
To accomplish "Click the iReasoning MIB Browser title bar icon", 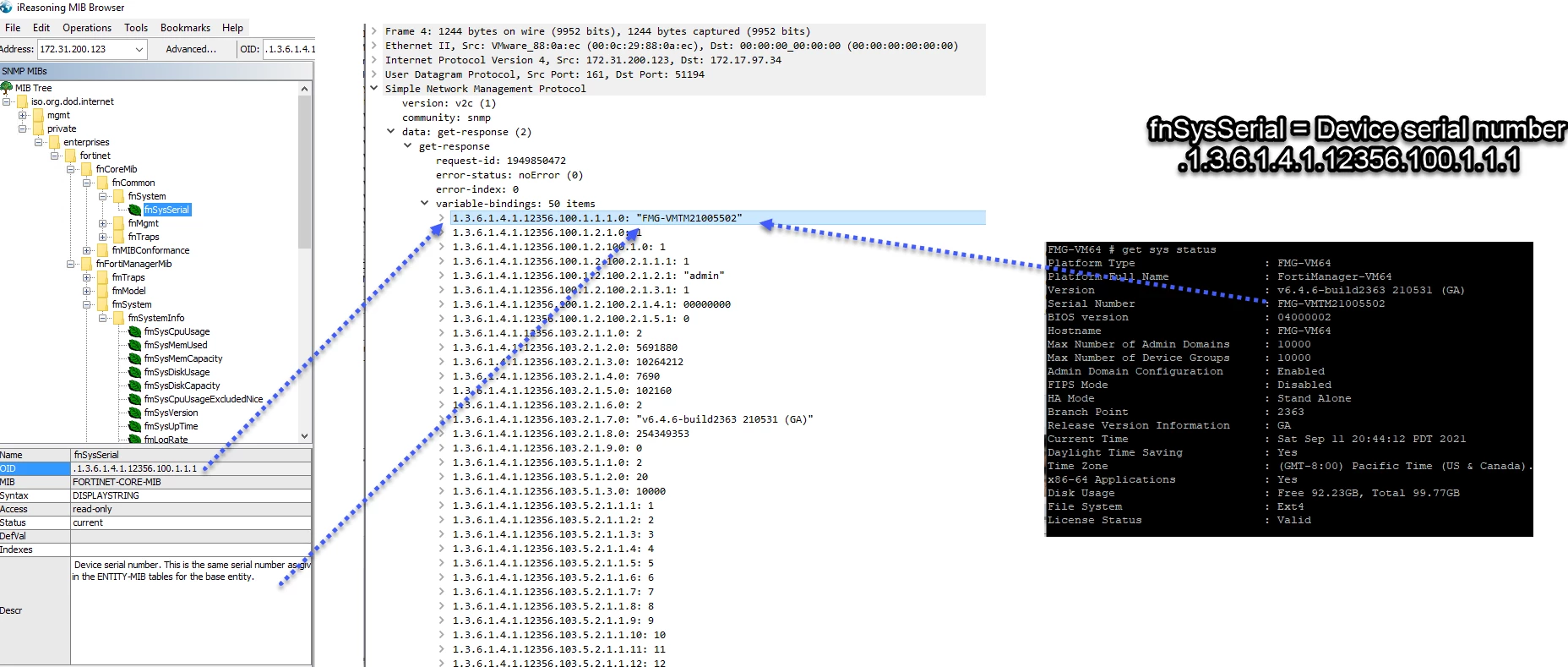I will 7,8.
